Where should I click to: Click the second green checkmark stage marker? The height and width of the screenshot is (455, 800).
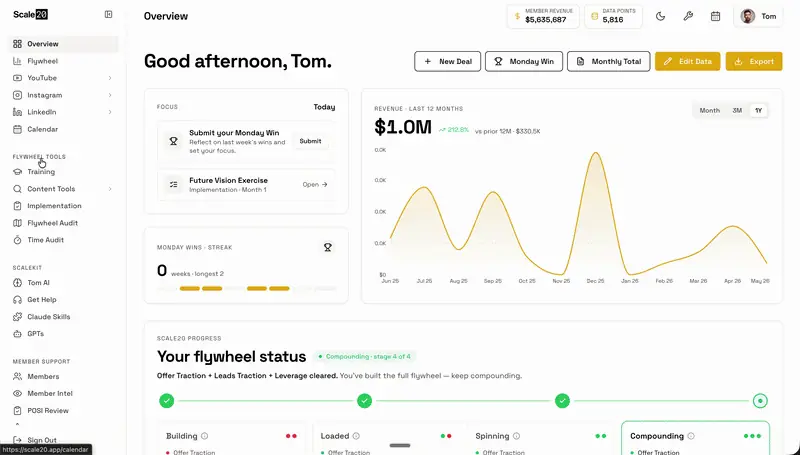click(364, 401)
